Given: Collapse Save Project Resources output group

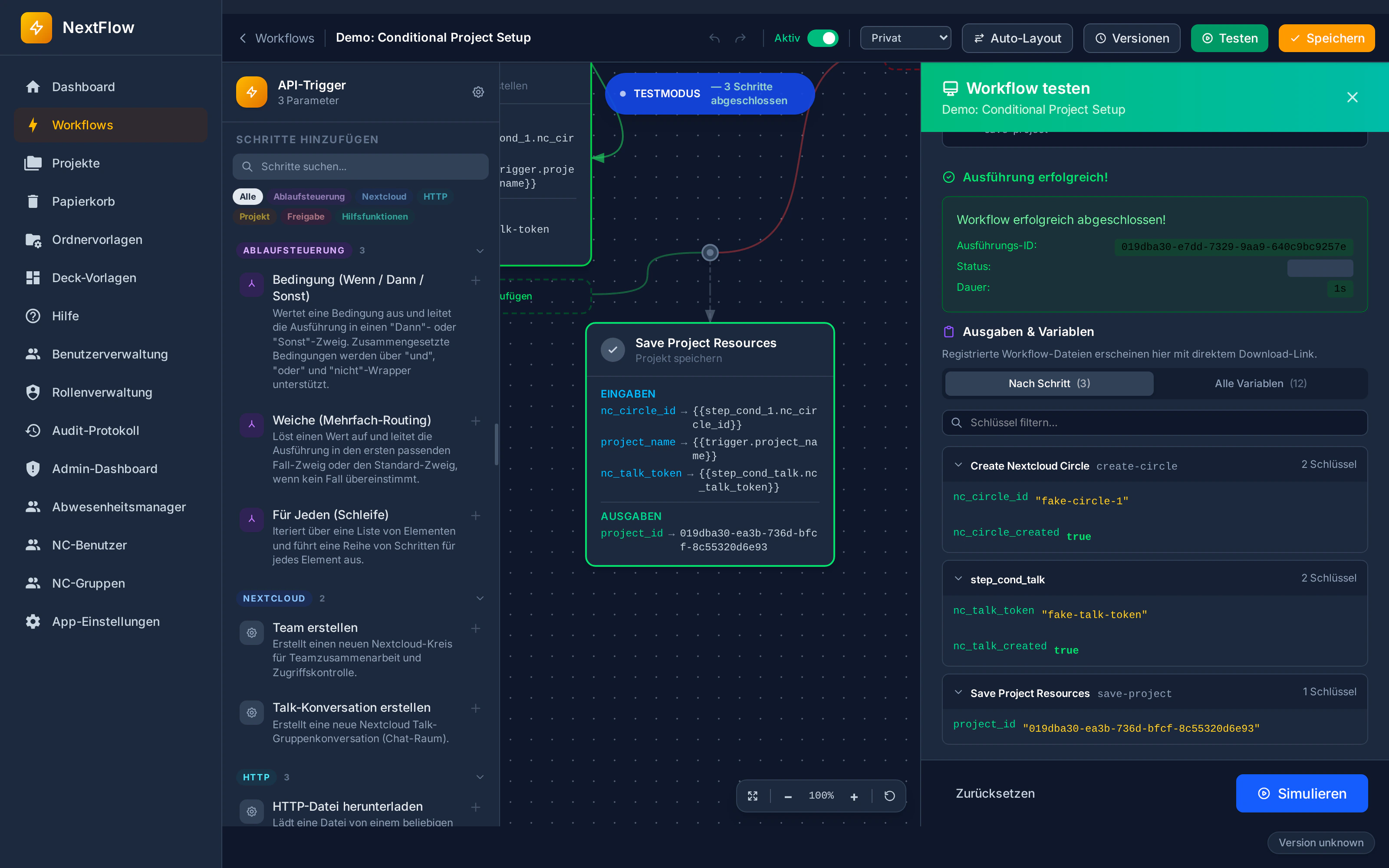Looking at the screenshot, I should point(958,692).
